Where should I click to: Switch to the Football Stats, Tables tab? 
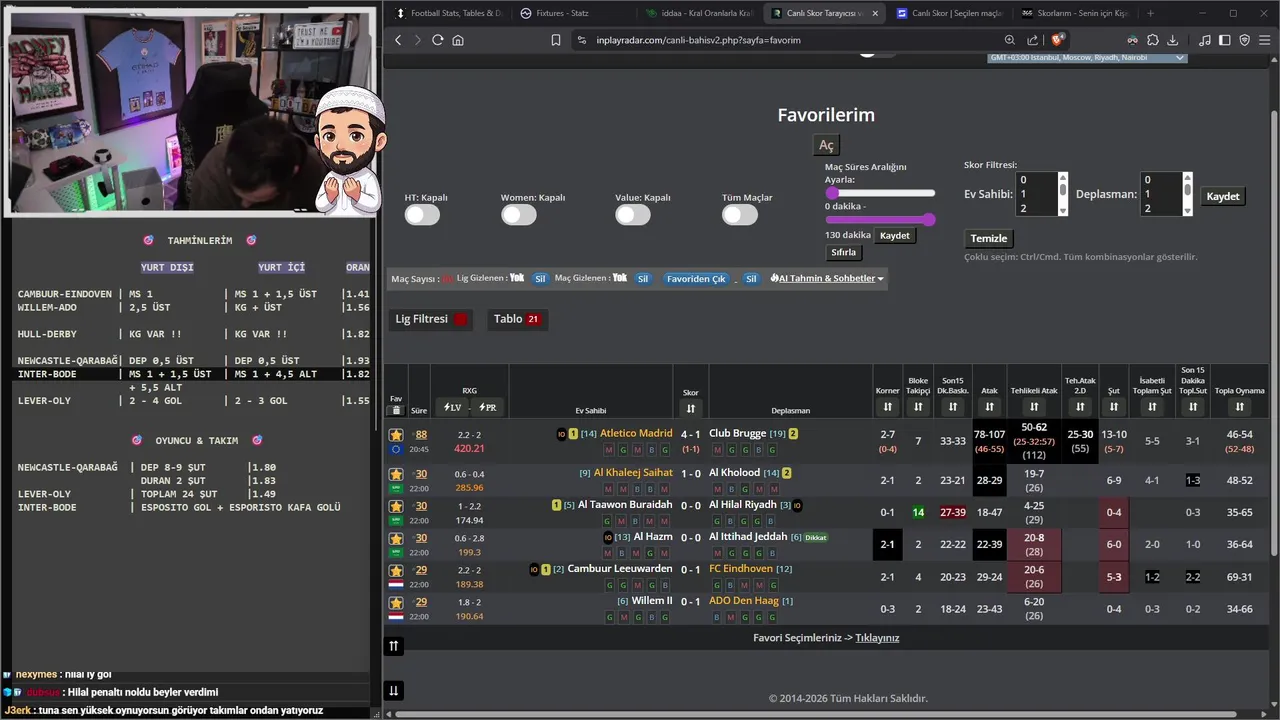449,13
